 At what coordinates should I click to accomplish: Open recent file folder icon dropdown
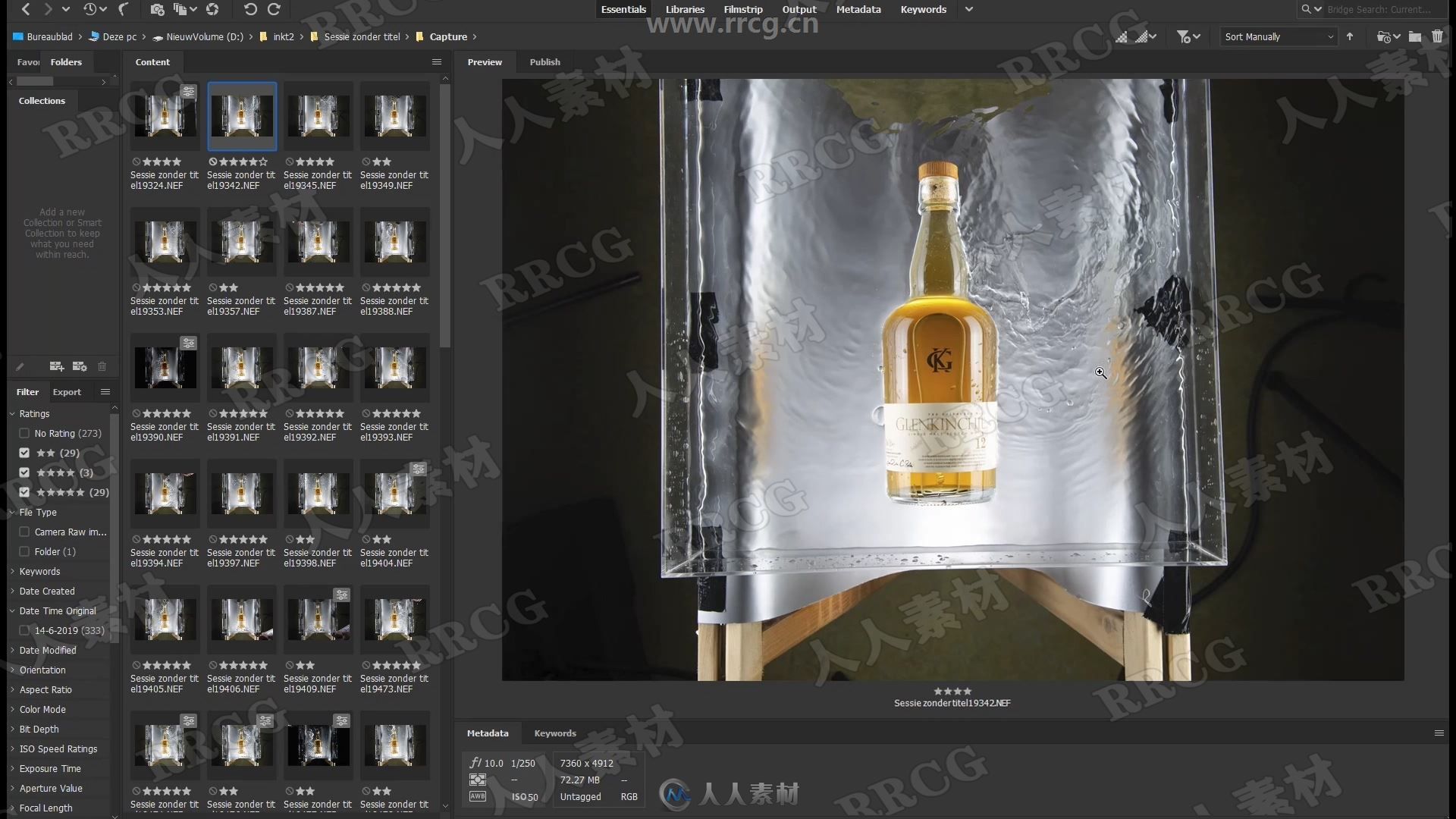tap(1388, 36)
